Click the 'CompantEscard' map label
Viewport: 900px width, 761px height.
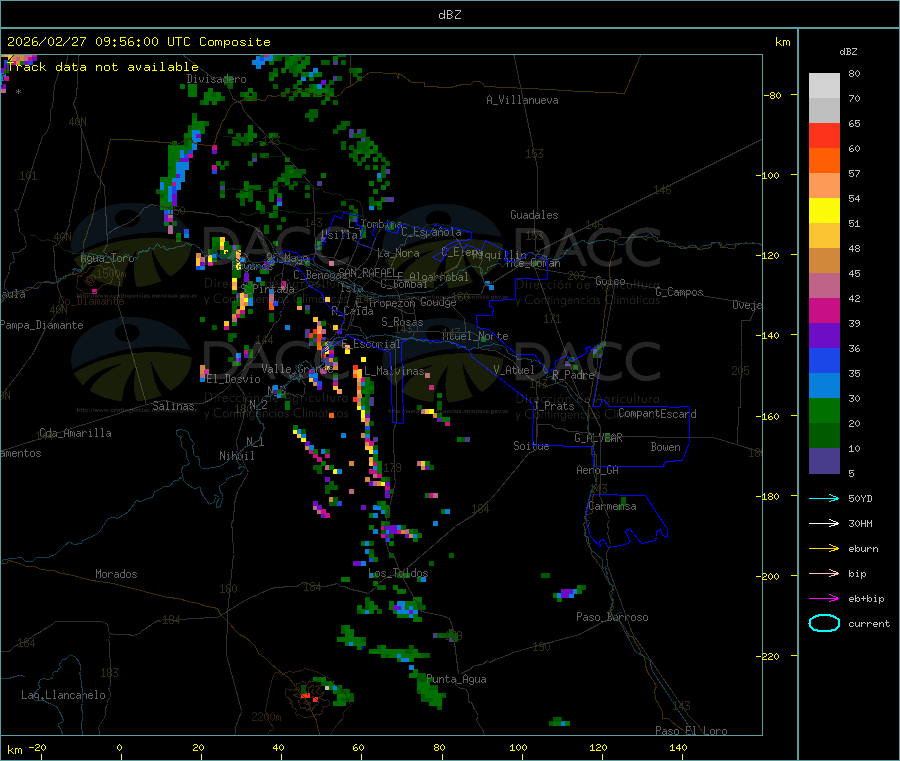click(657, 413)
